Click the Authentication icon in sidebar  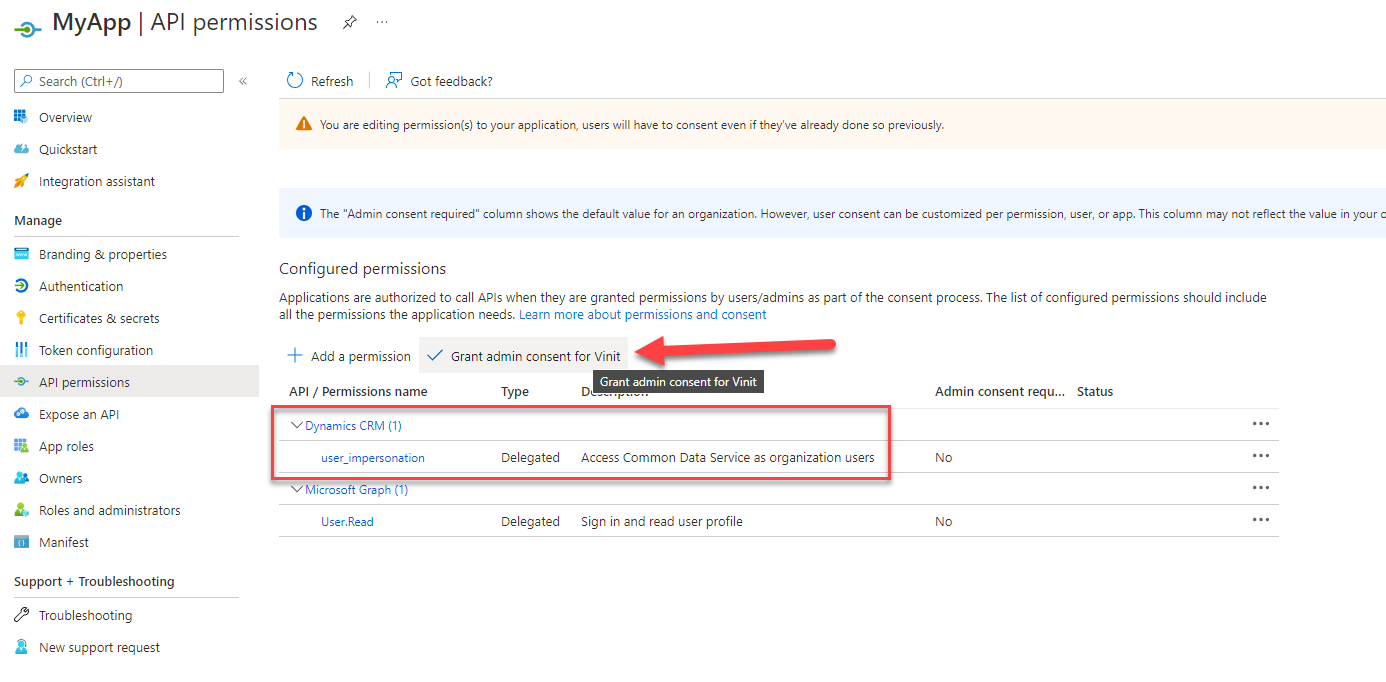[21, 286]
